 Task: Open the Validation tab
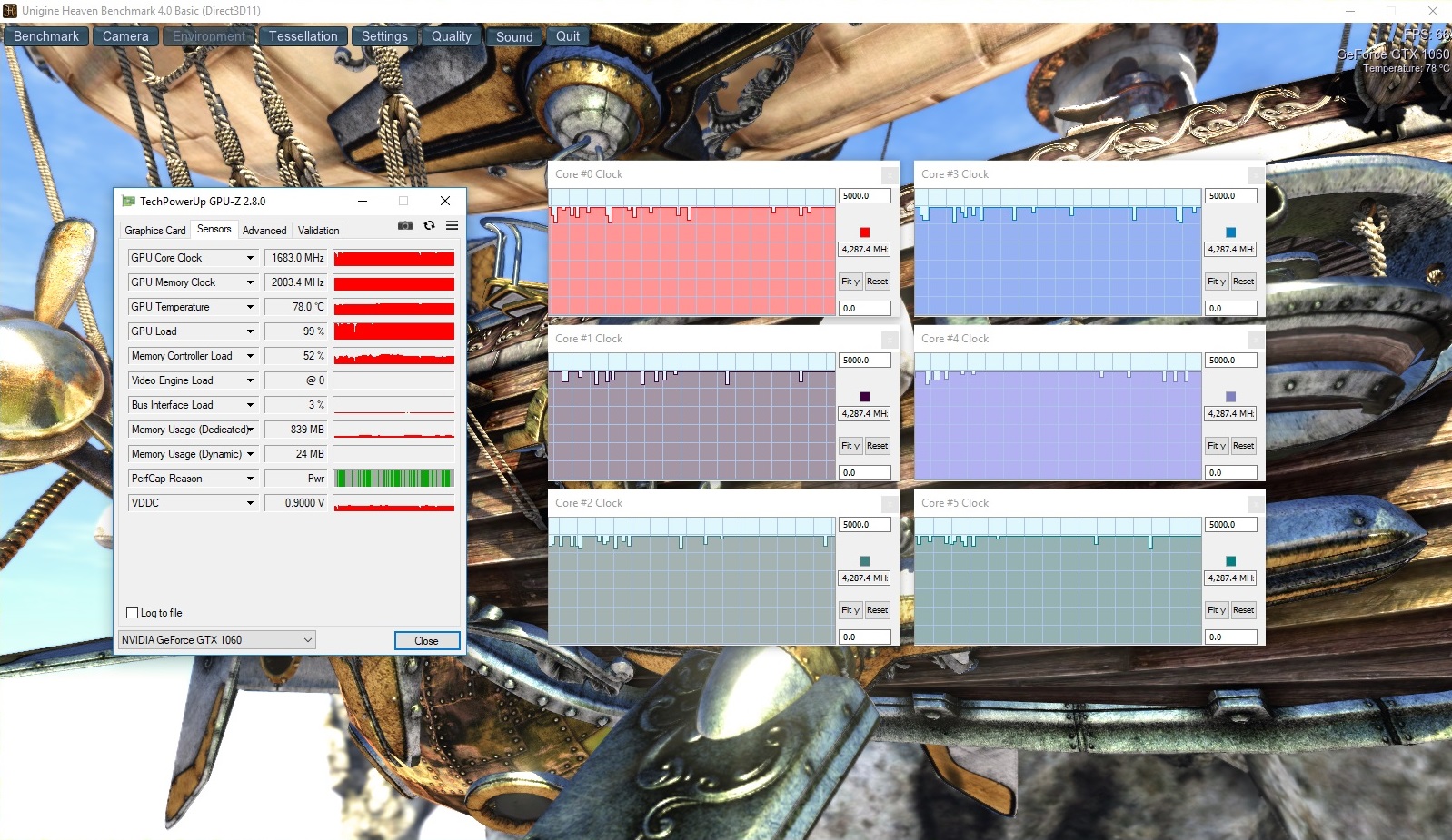pyautogui.click(x=318, y=231)
